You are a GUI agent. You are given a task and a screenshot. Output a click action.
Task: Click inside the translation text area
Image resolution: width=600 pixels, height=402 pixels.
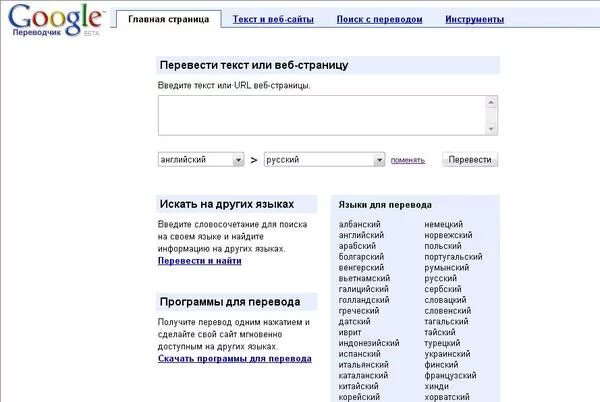322,116
